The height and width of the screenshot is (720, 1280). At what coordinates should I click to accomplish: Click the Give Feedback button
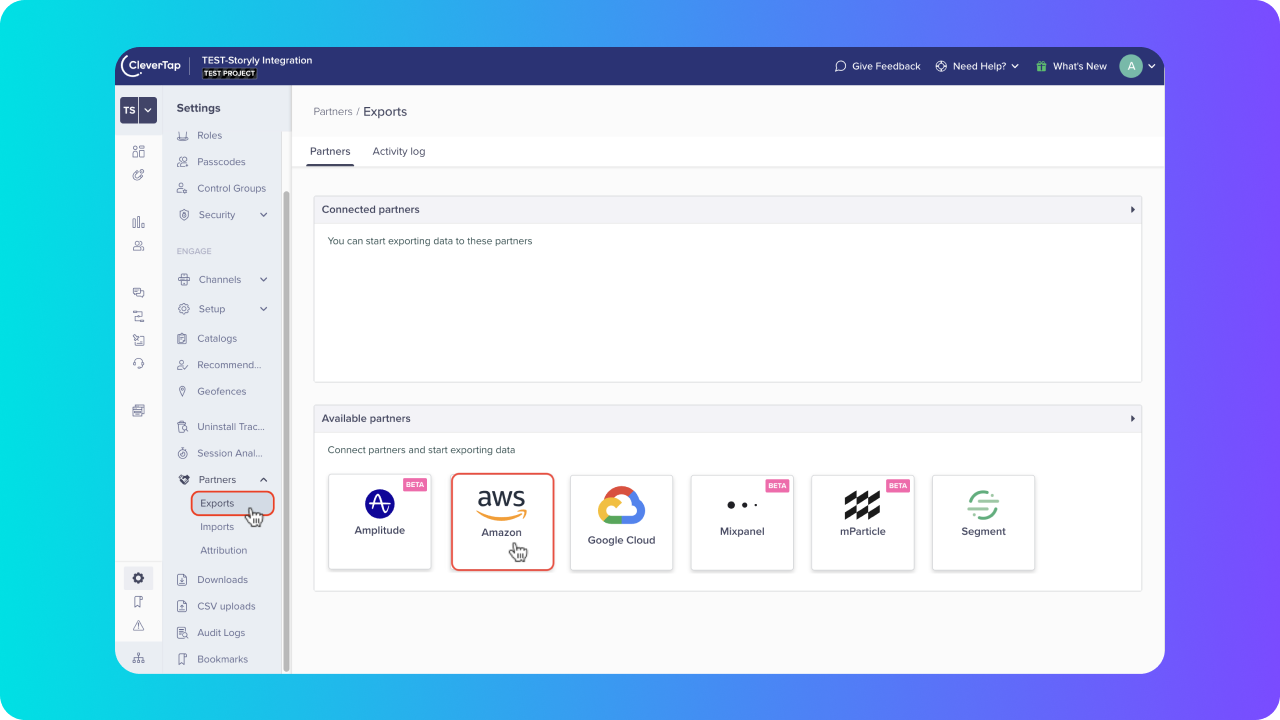(877, 66)
